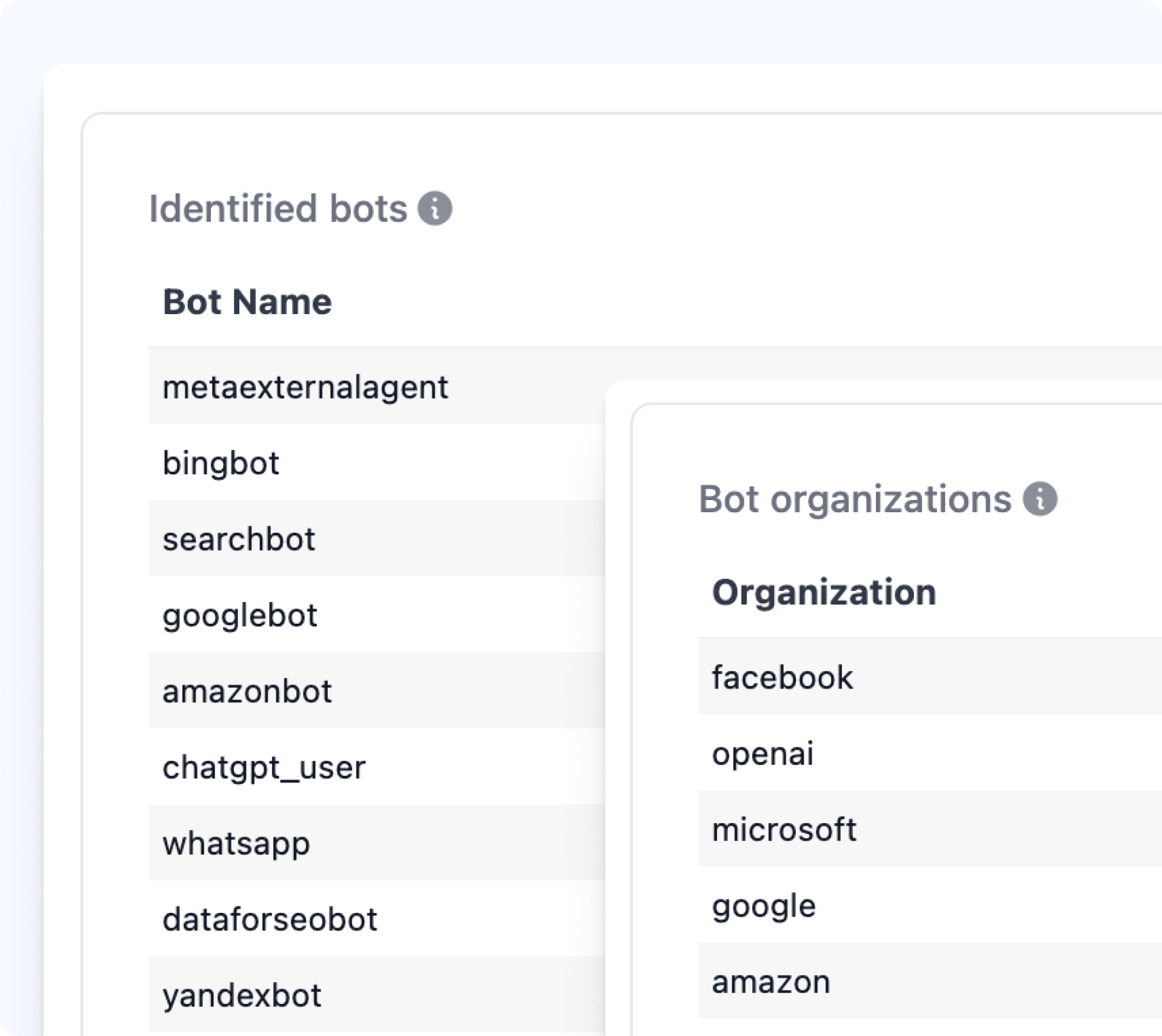Choose the googlebot row
This screenshot has height=1036, width=1162.
(240, 615)
